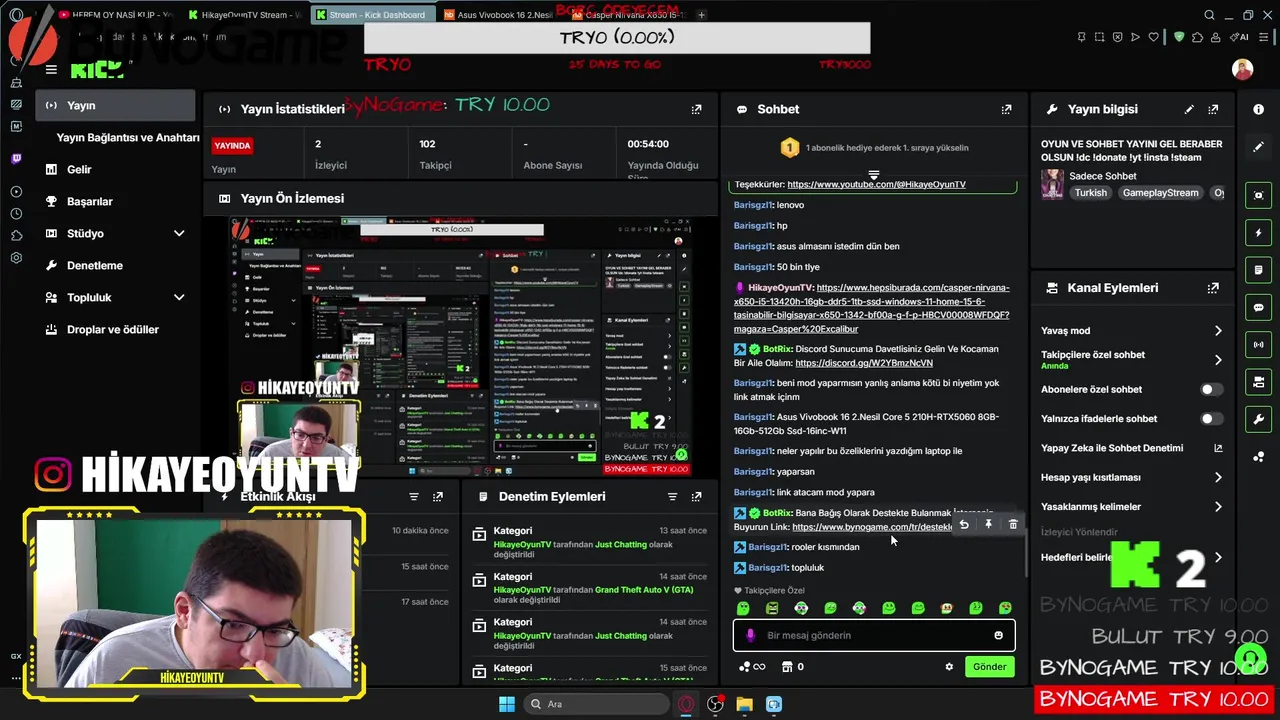Image resolution: width=1280 pixels, height=720 pixels.
Task: Click the Yayın Ön İzlemesi stream preview
Action: (460, 346)
